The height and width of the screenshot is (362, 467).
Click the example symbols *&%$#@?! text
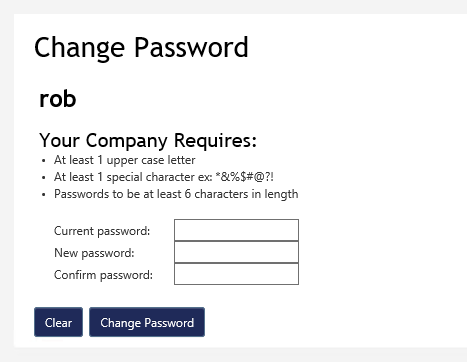coord(244,177)
